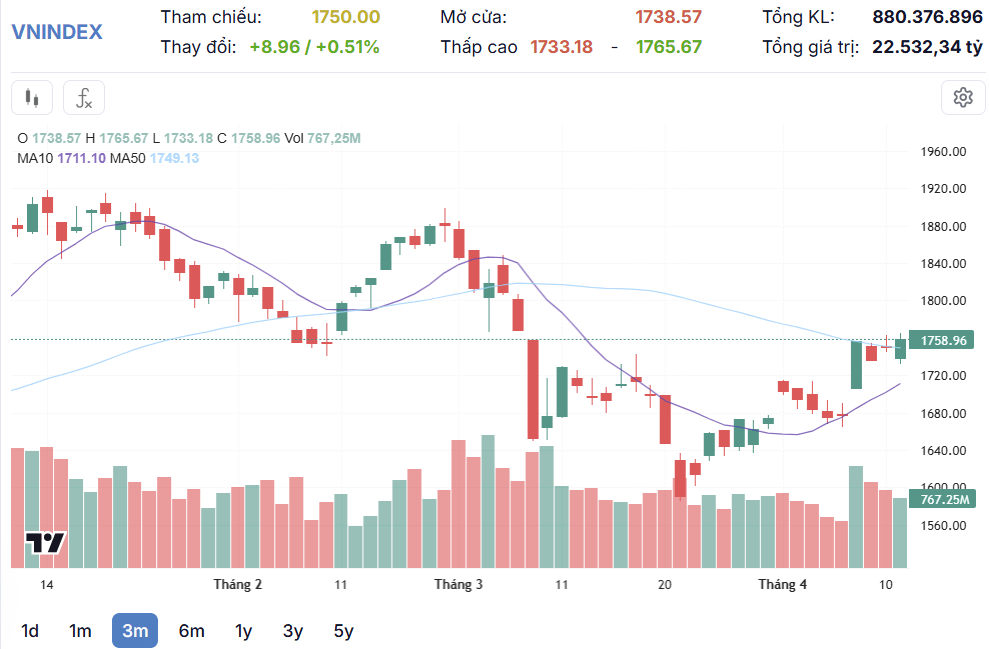
Task: Open the candlestick chart type selector
Action: (32, 98)
